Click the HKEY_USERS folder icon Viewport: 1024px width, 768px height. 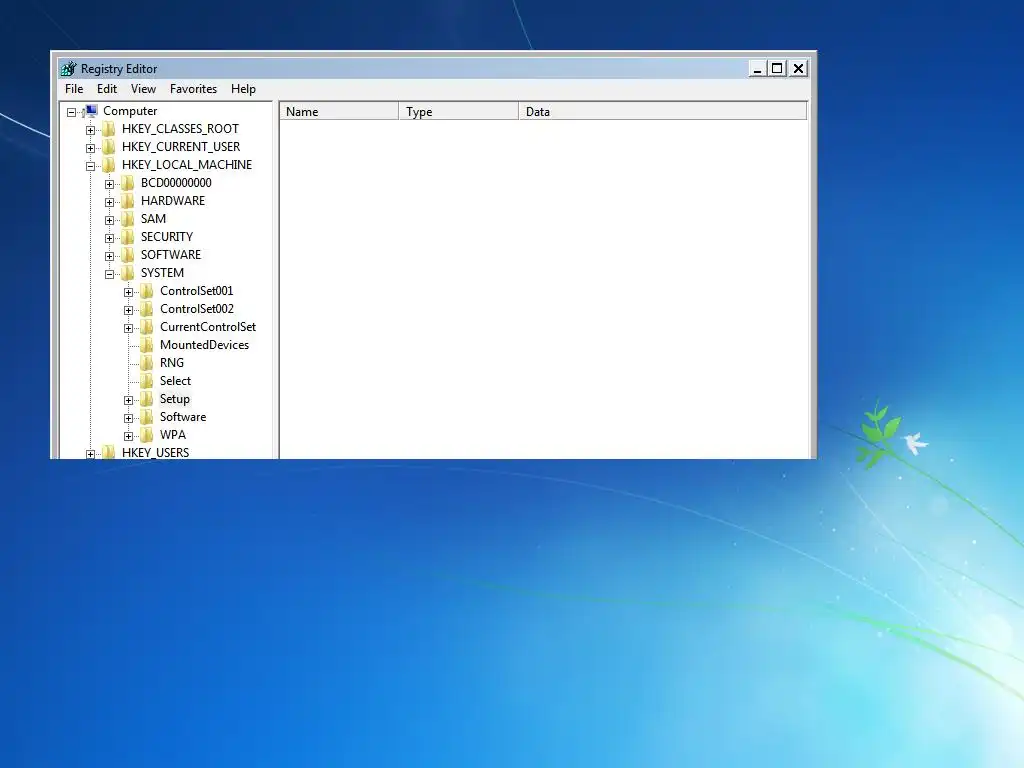tap(109, 452)
